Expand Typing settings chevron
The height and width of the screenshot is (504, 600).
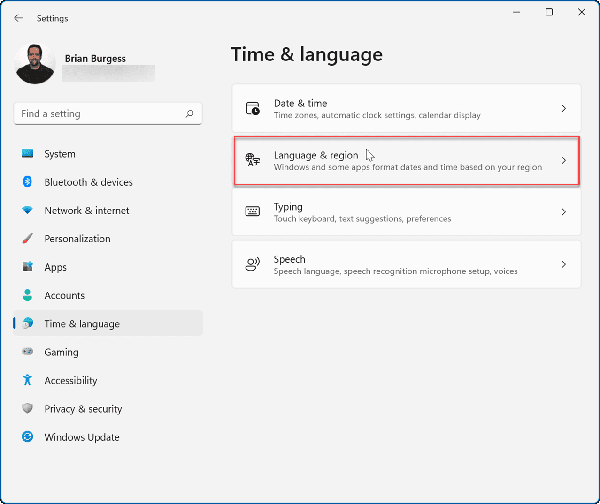point(564,212)
